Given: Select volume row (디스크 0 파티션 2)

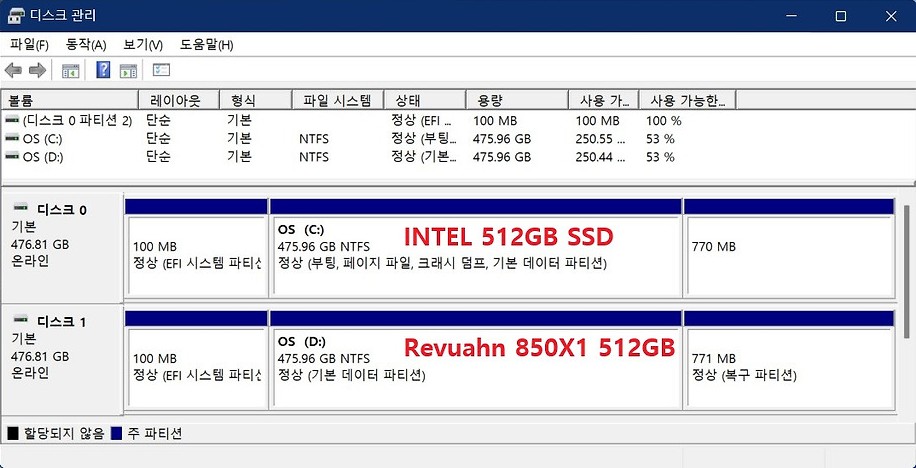Looking at the screenshot, I should point(77,121).
